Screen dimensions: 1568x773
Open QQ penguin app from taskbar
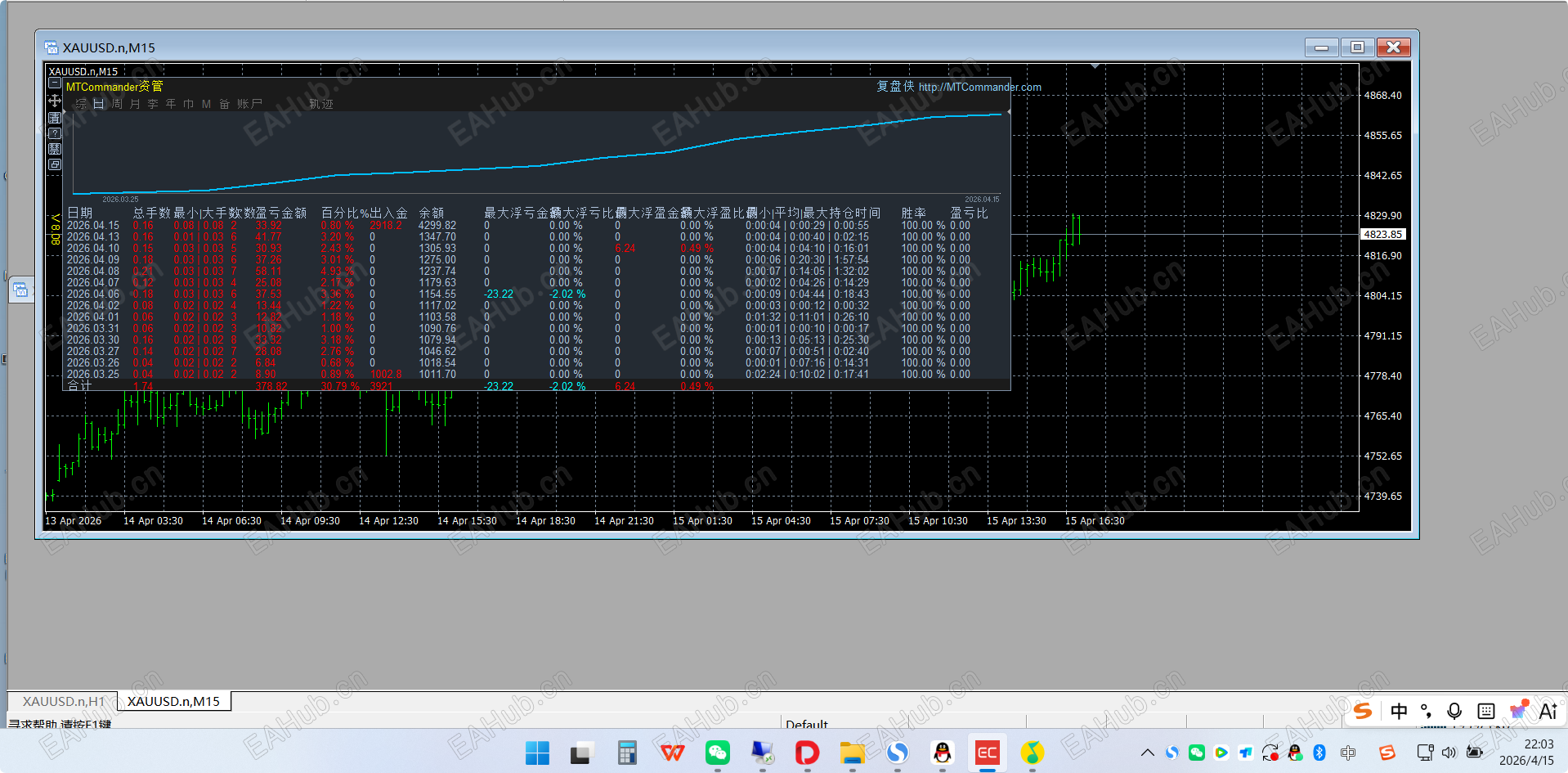click(x=943, y=753)
